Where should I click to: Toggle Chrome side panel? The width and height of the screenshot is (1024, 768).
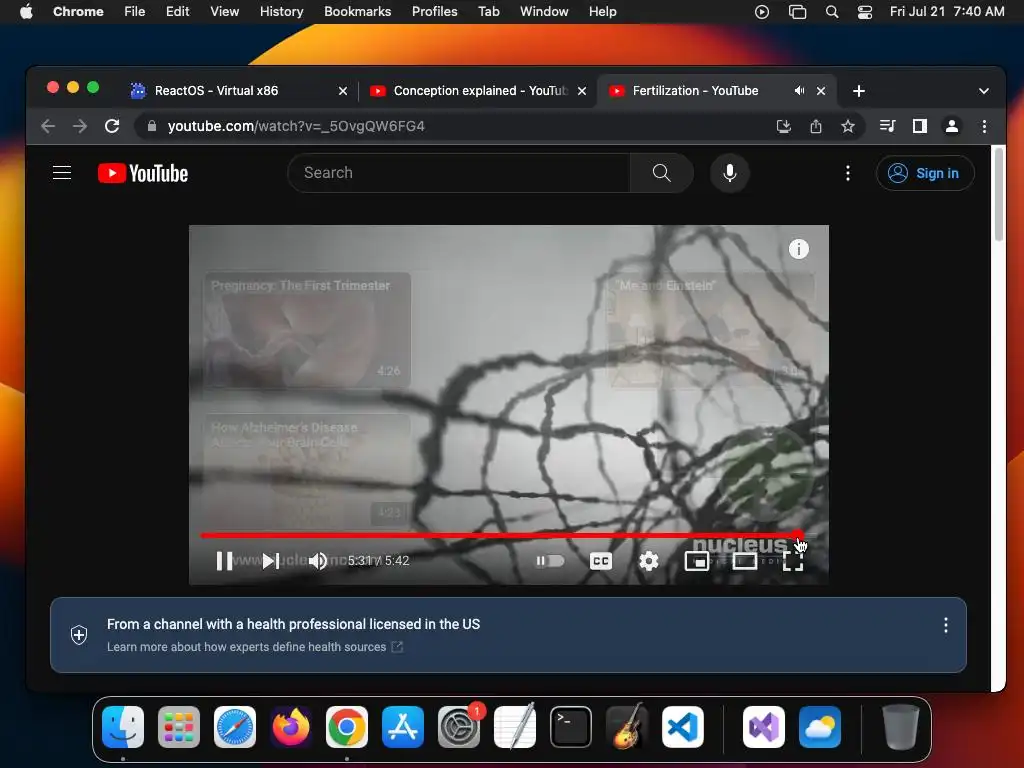click(x=920, y=126)
